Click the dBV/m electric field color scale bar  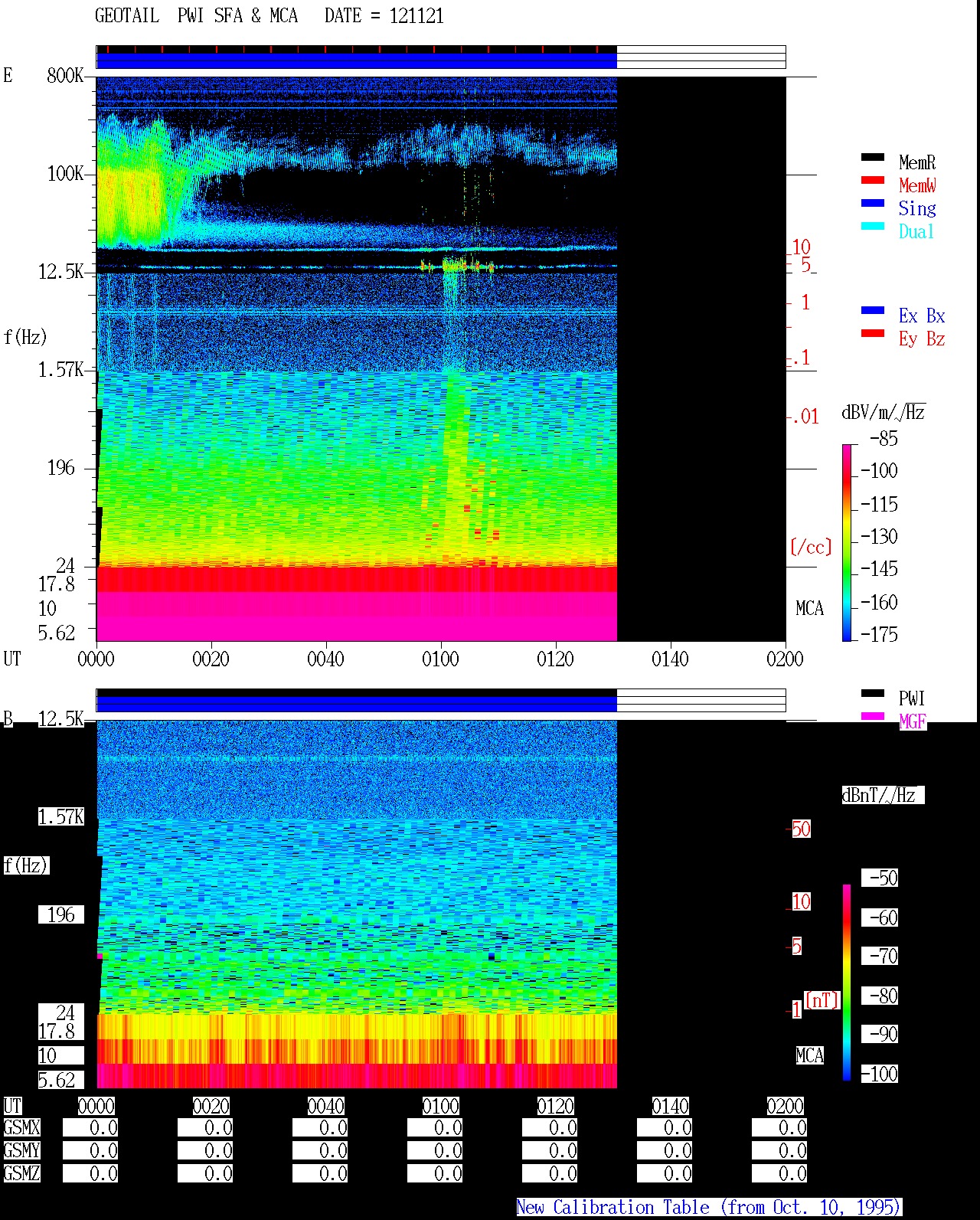tap(847, 542)
